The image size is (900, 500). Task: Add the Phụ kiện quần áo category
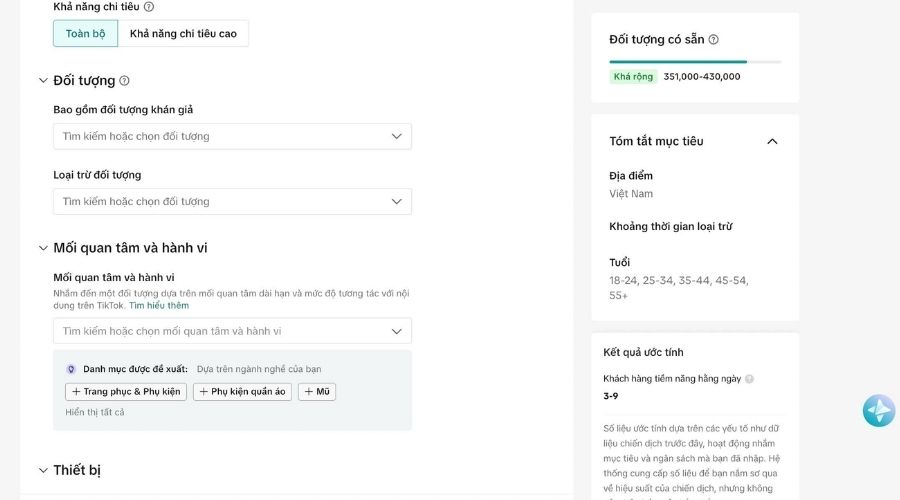[x=242, y=392]
